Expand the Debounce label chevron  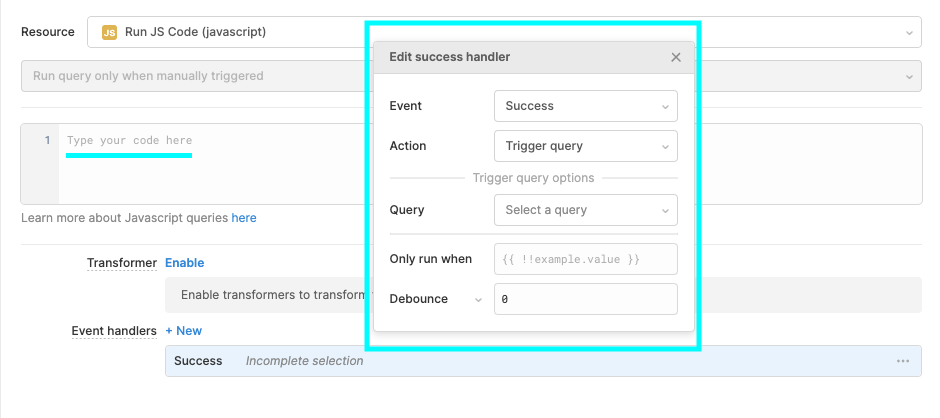click(478, 299)
